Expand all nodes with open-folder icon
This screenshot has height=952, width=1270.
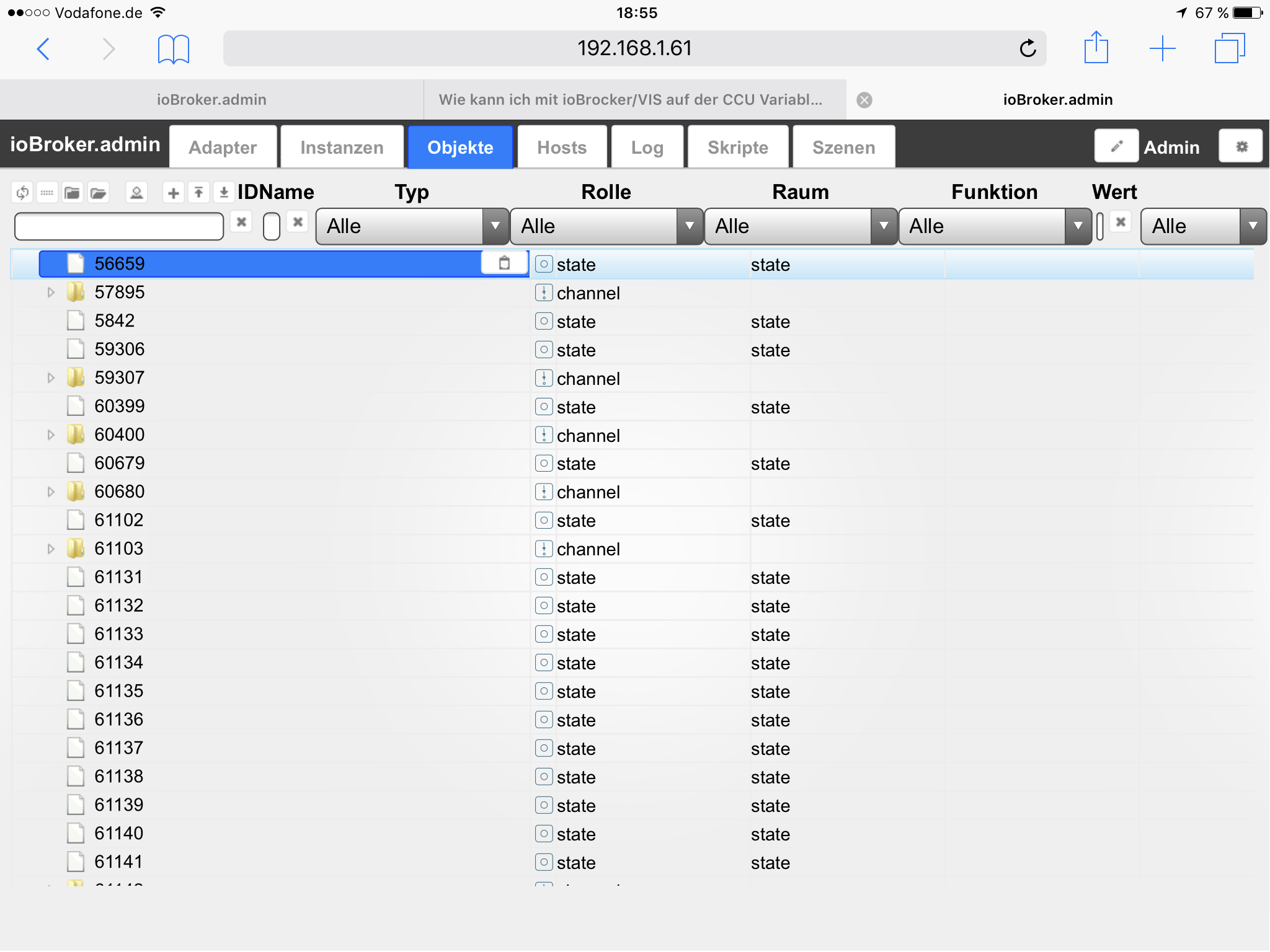[98, 193]
